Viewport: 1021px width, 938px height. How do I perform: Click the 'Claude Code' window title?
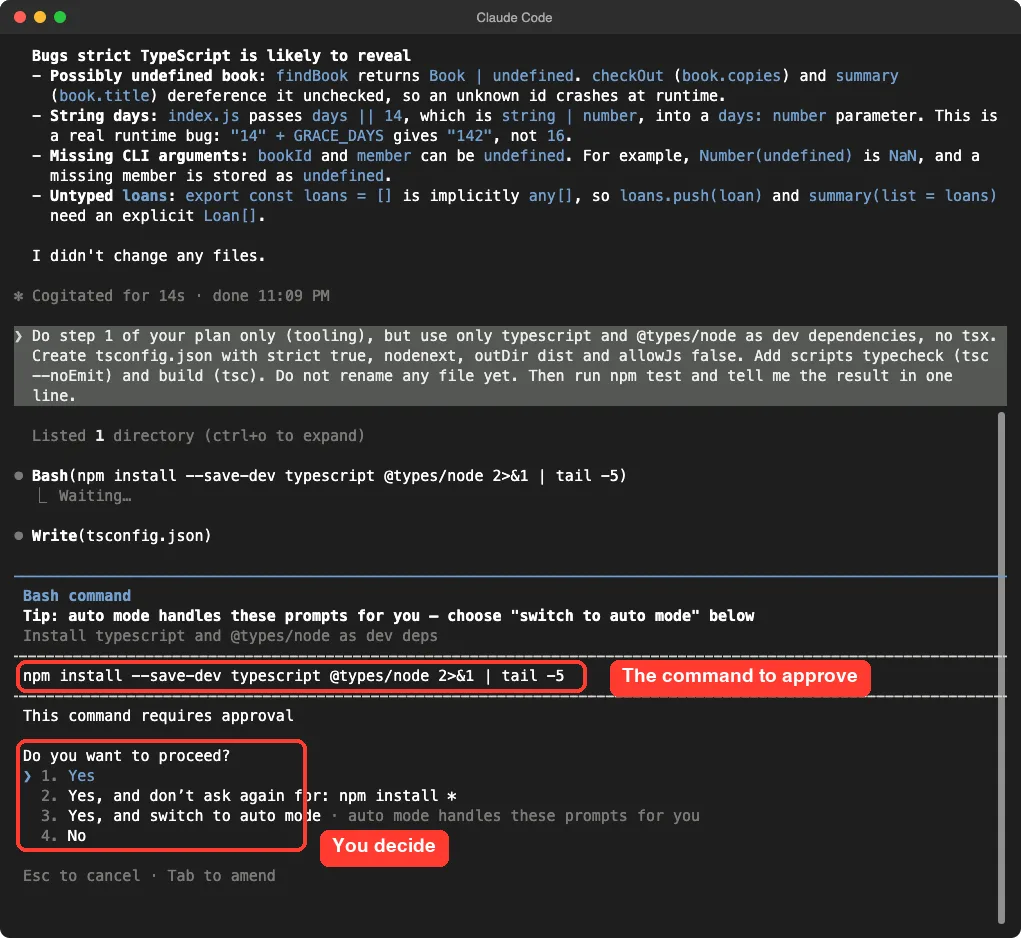tap(514, 18)
